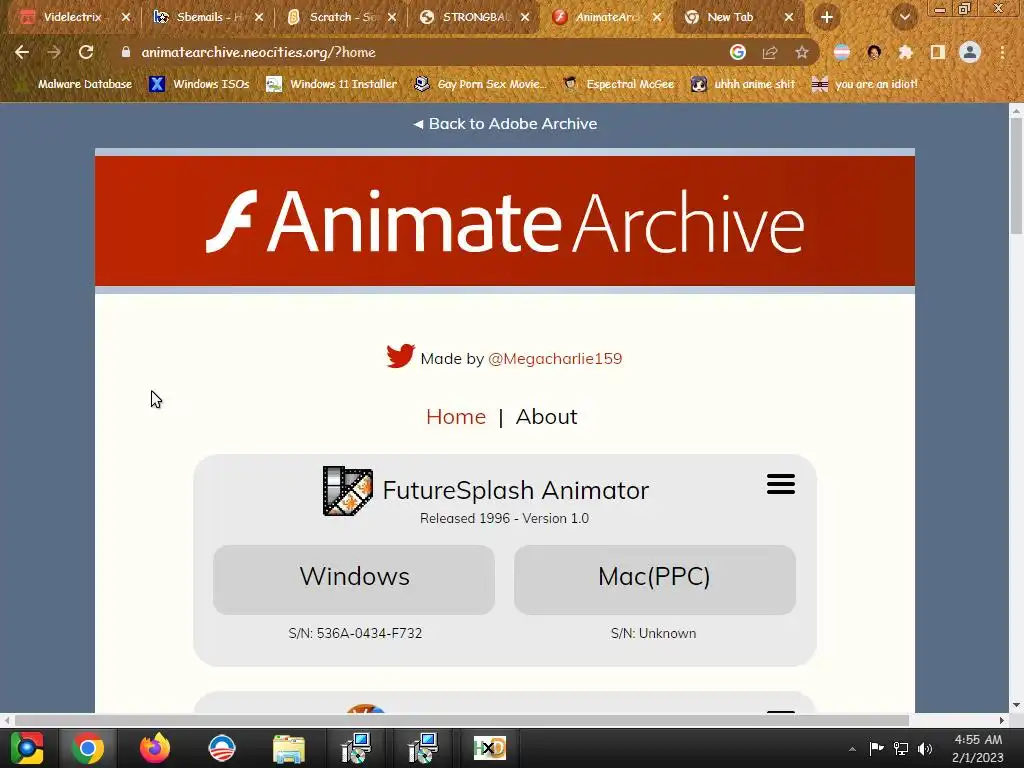Open the Windows ISOs bookmark
The width and height of the screenshot is (1024, 768).
(200, 84)
